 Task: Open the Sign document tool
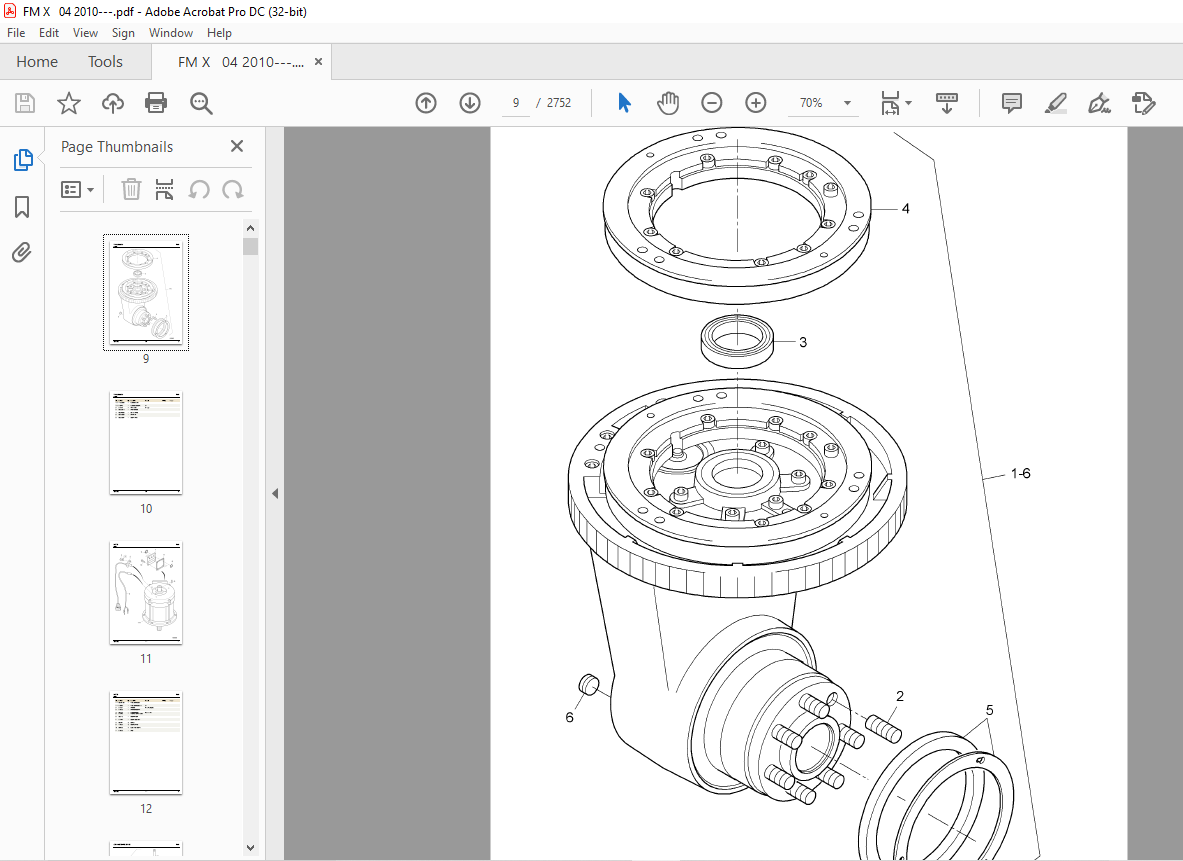tap(1099, 103)
